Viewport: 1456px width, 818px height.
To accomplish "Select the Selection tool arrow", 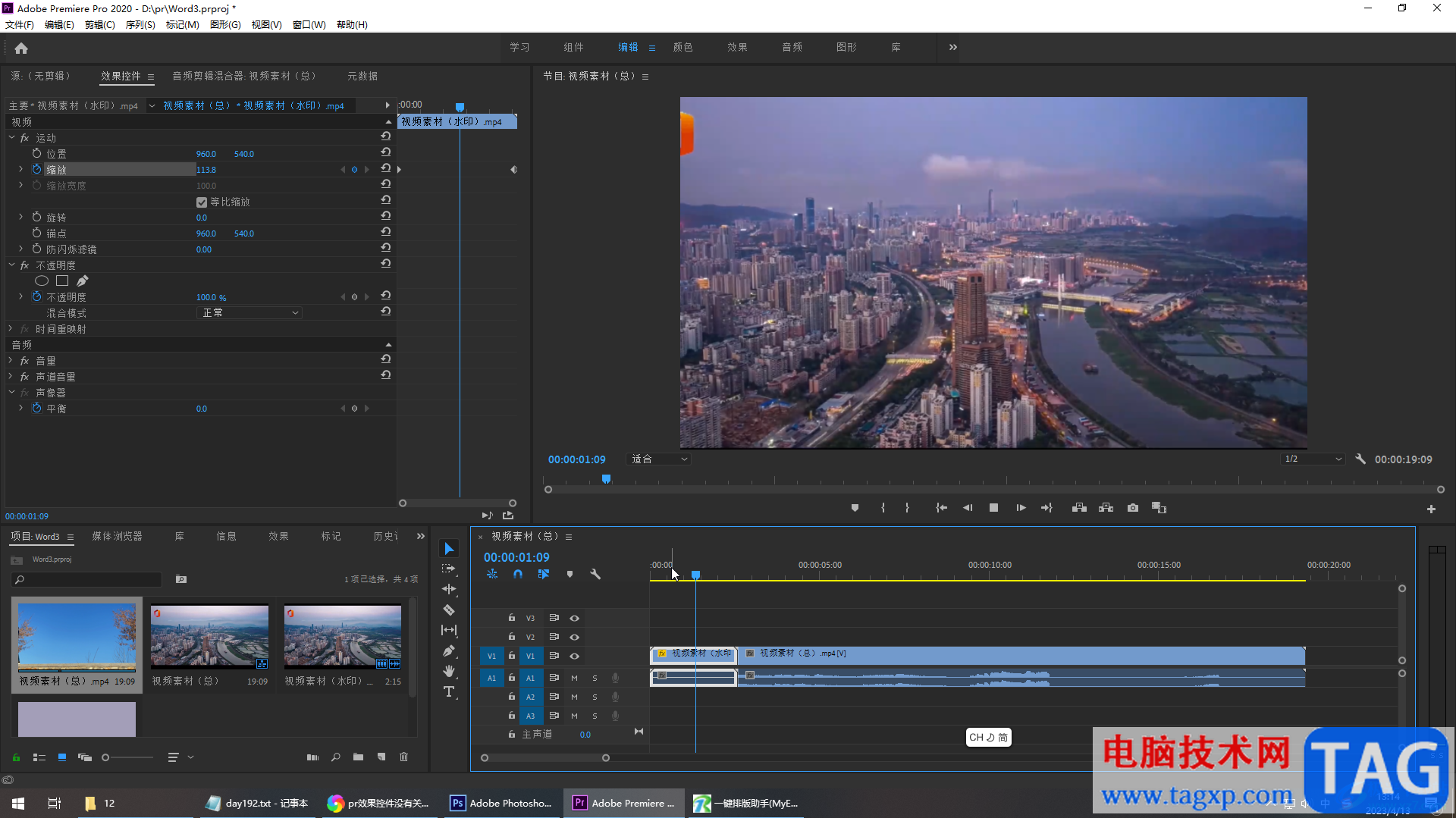I will pos(449,548).
